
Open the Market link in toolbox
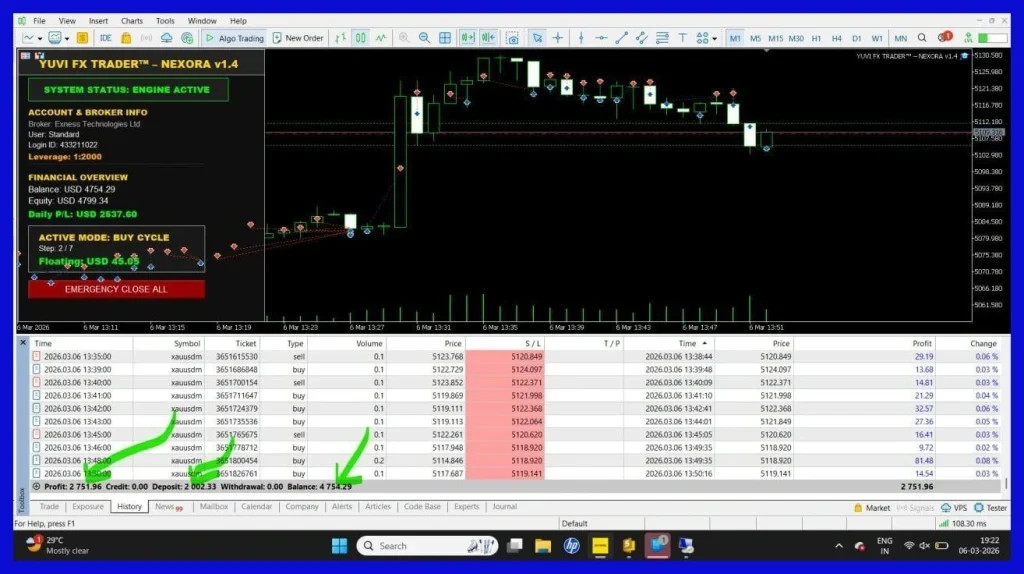[872, 507]
